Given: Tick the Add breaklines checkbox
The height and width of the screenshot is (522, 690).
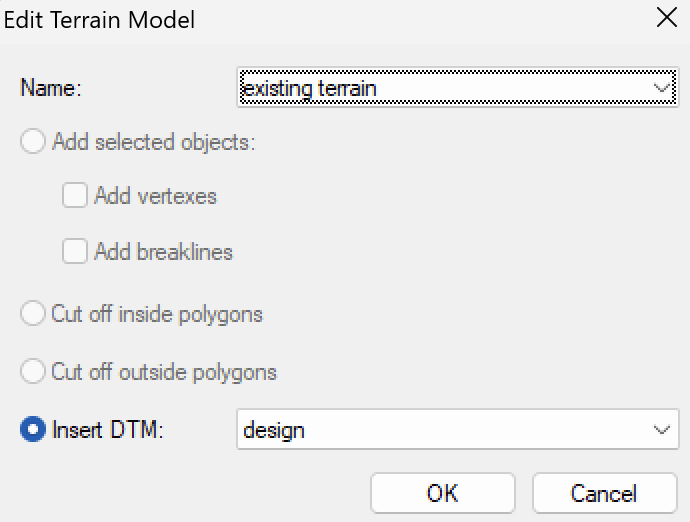Looking at the screenshot, I should coord(74,251).
